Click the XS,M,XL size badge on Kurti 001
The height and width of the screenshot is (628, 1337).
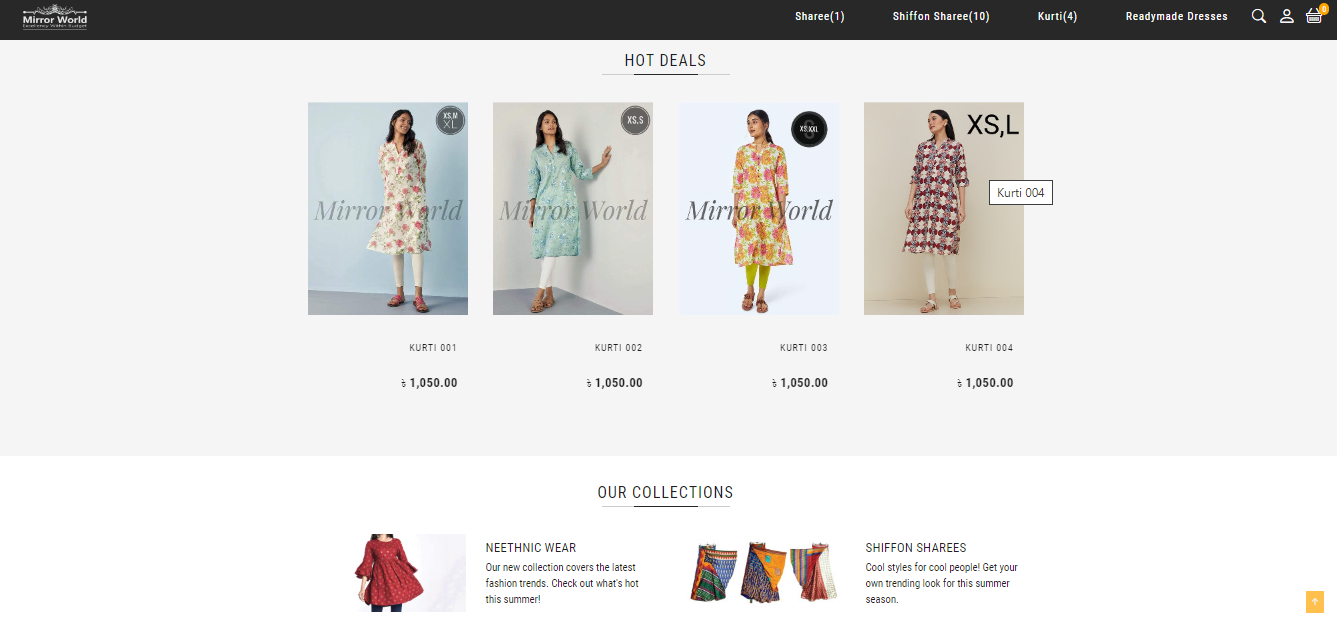coord(451,120)
